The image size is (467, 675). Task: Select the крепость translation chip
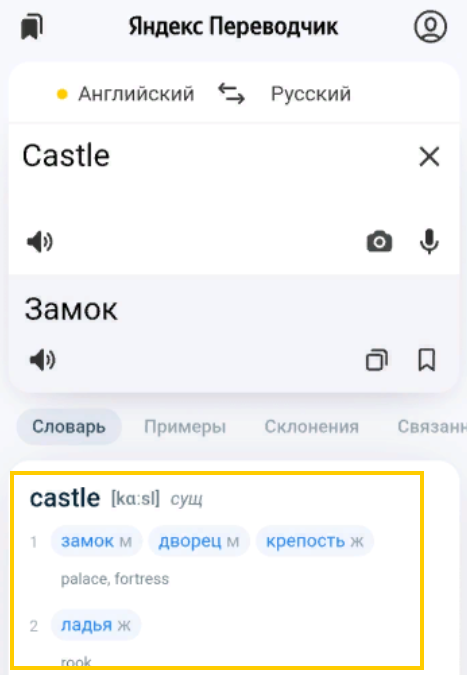click(x=315, y=541)
